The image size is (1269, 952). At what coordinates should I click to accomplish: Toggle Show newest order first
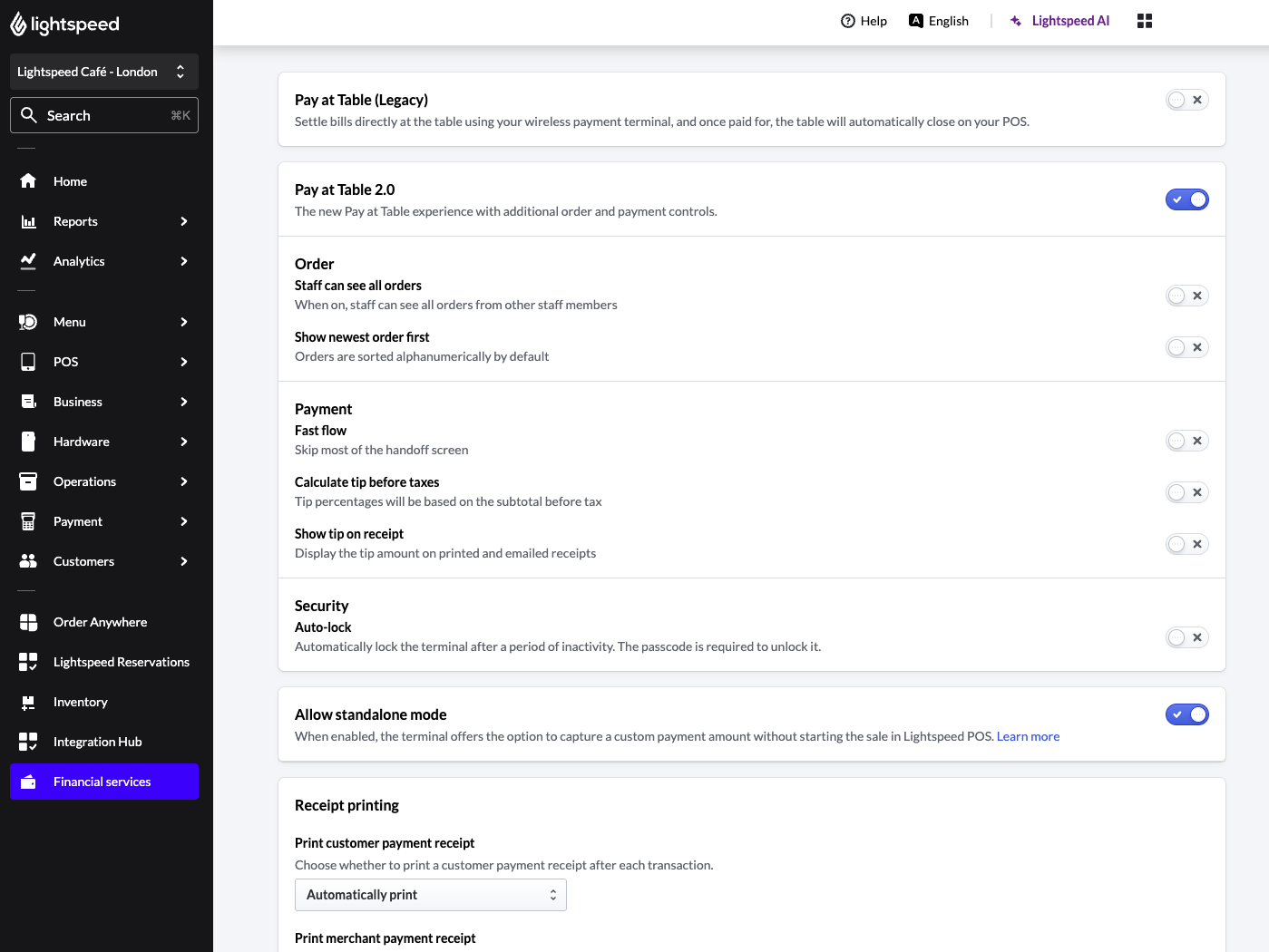[1186, 347]
